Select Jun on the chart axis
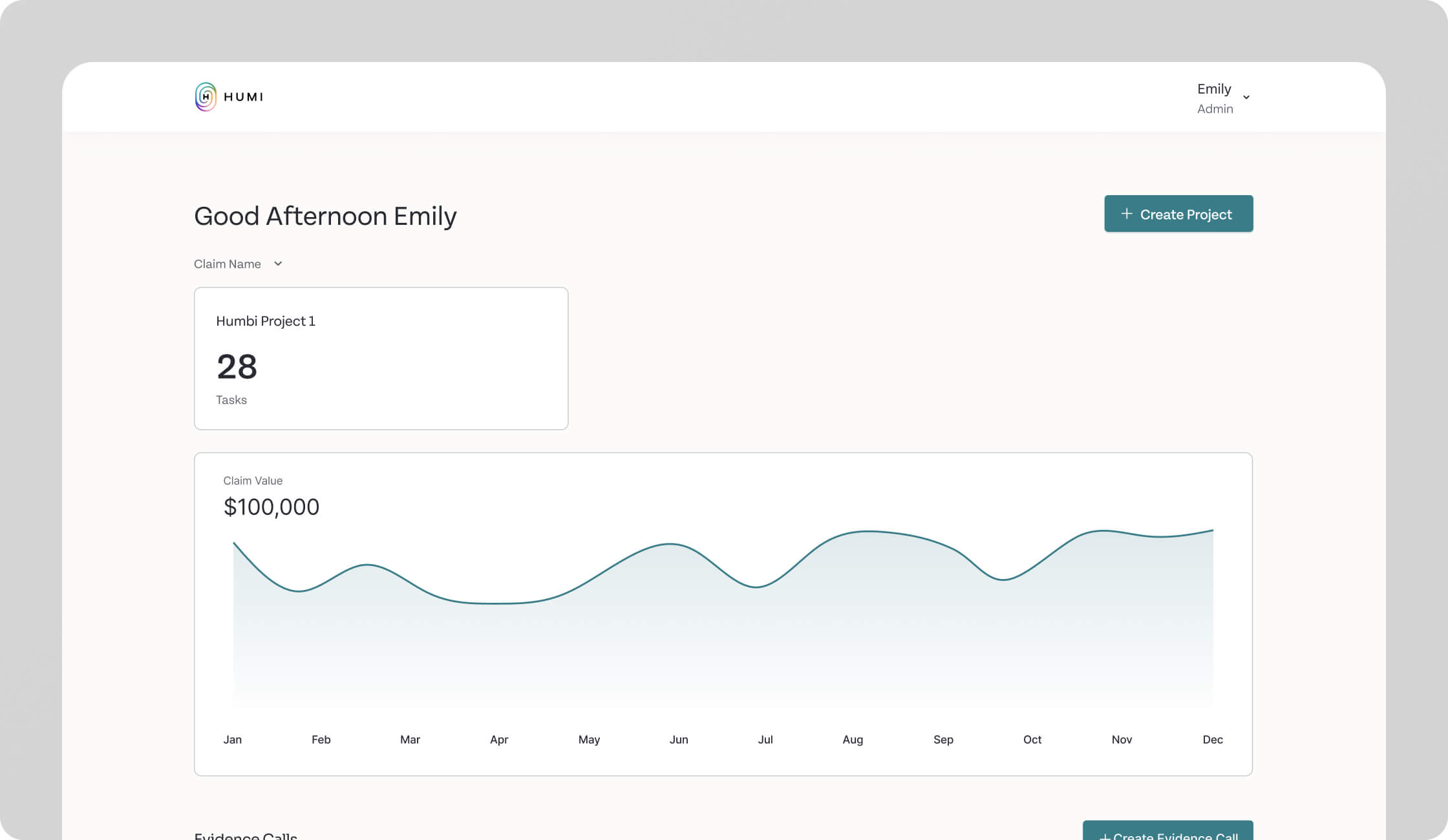The height and width of the screenshot is (840, 1448). (x=678, y=739)
